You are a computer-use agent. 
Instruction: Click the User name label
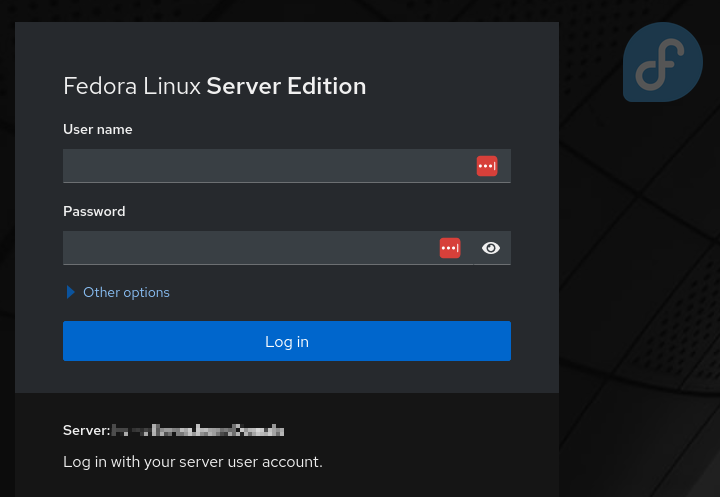pos(98,129)
